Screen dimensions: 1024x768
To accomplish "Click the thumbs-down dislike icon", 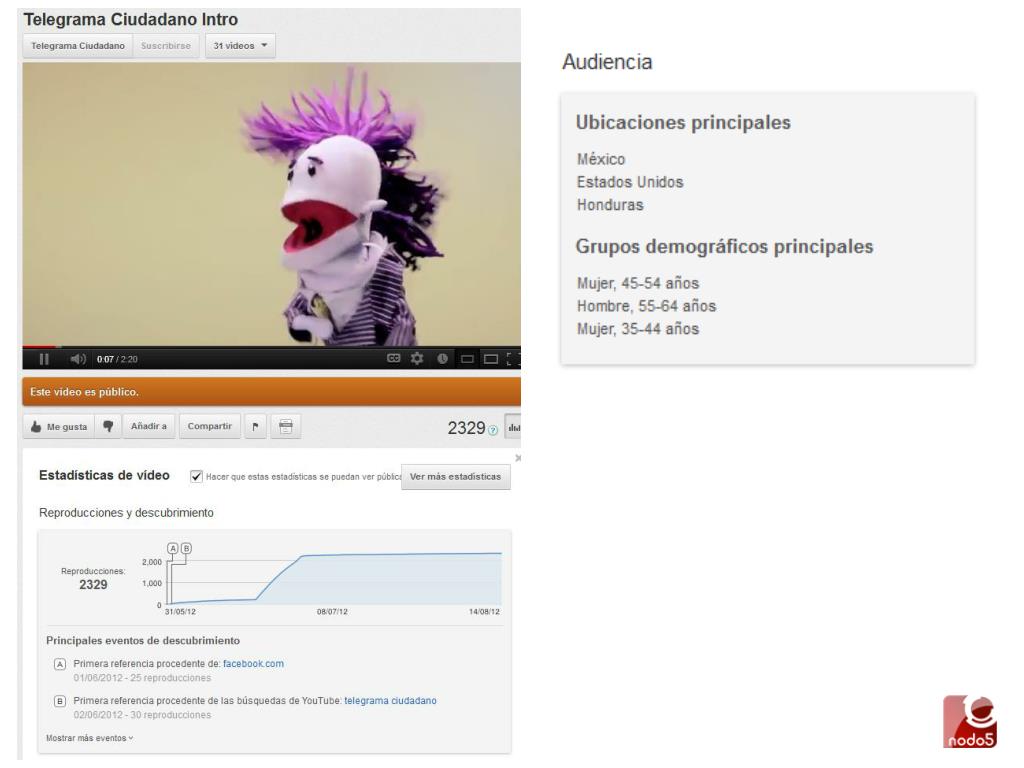I will (x=108, y=427).
